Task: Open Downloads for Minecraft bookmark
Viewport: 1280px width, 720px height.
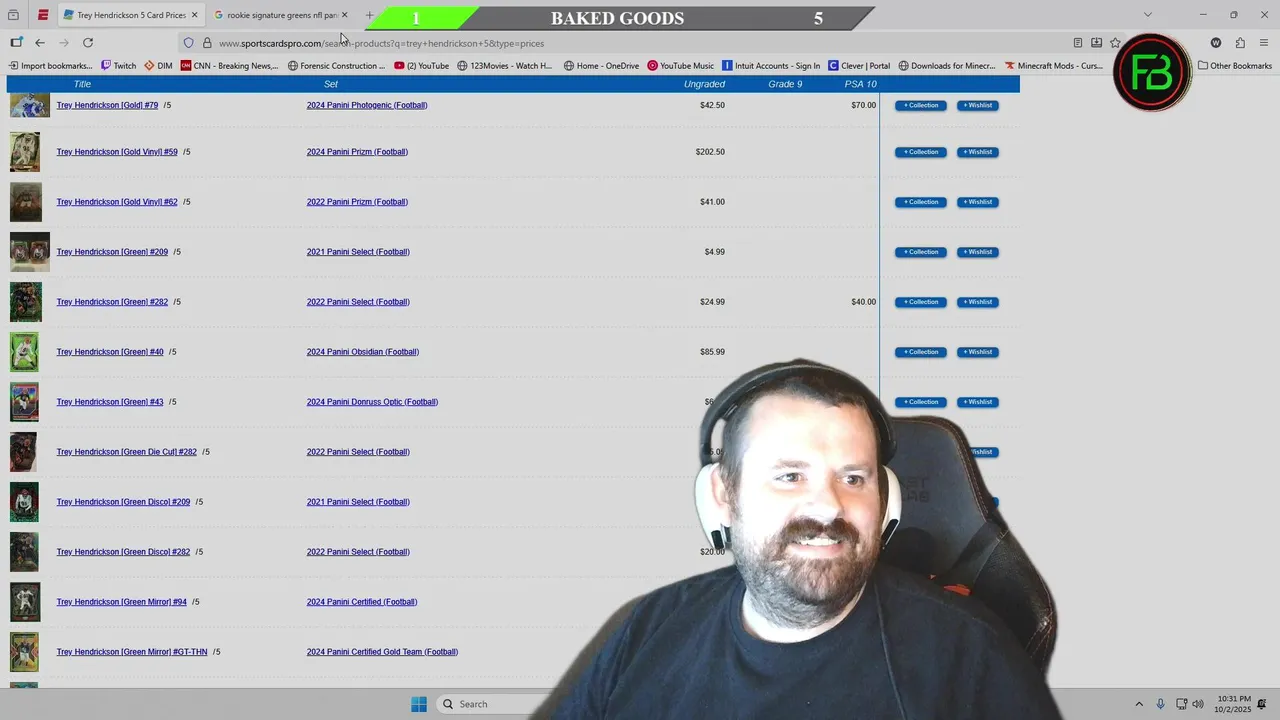Action: click(x=946, y=66)
